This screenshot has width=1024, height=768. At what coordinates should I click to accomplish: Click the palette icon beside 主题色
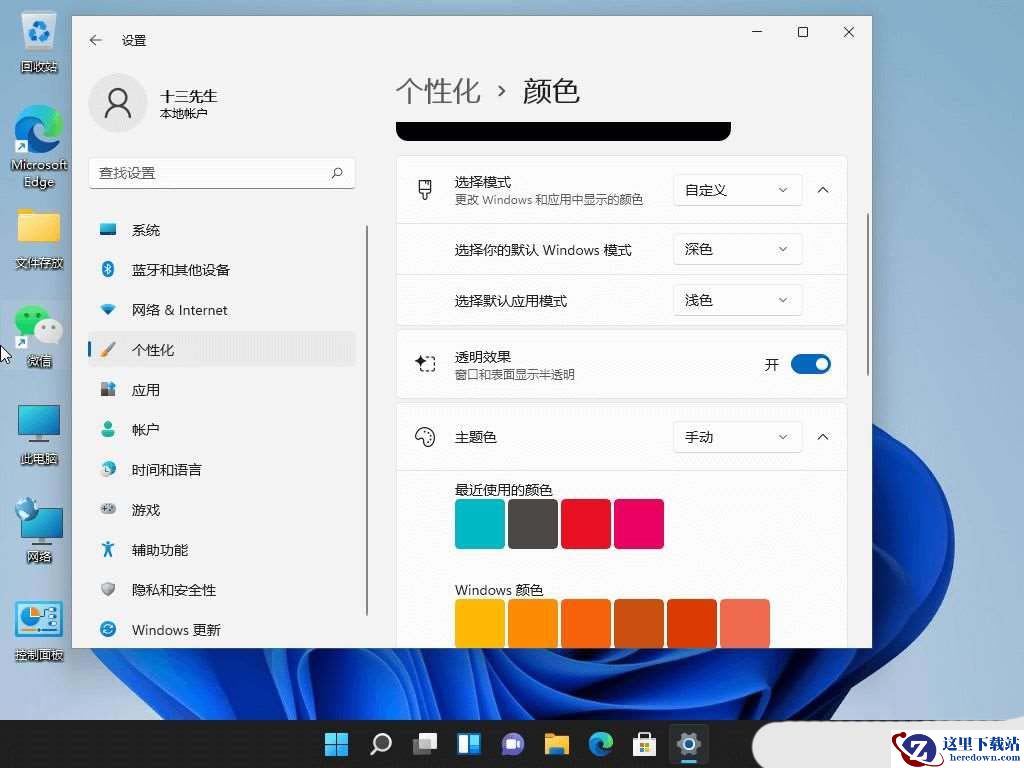[x=425, y=437]
